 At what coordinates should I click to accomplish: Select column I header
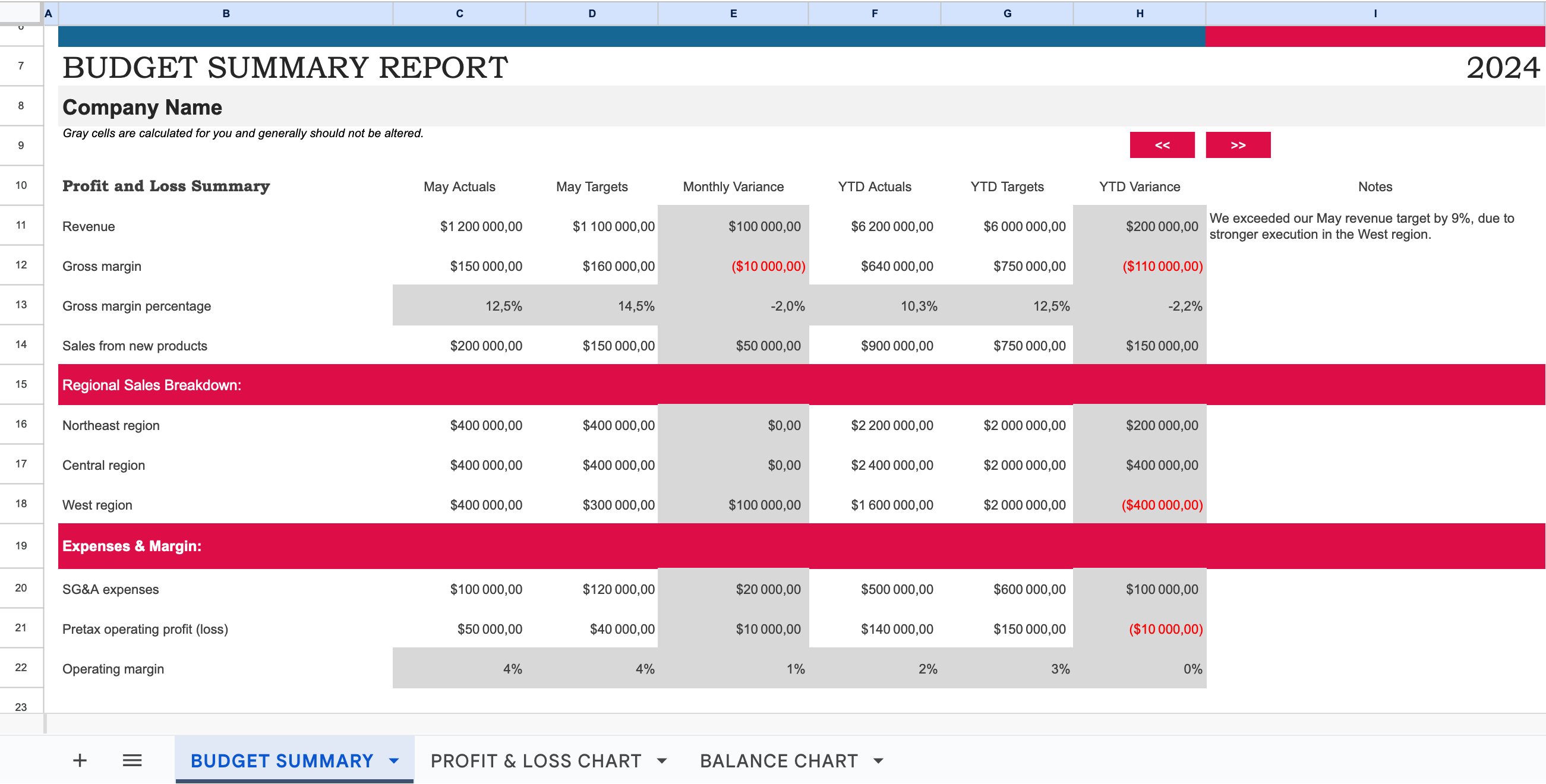point(1375,13)
